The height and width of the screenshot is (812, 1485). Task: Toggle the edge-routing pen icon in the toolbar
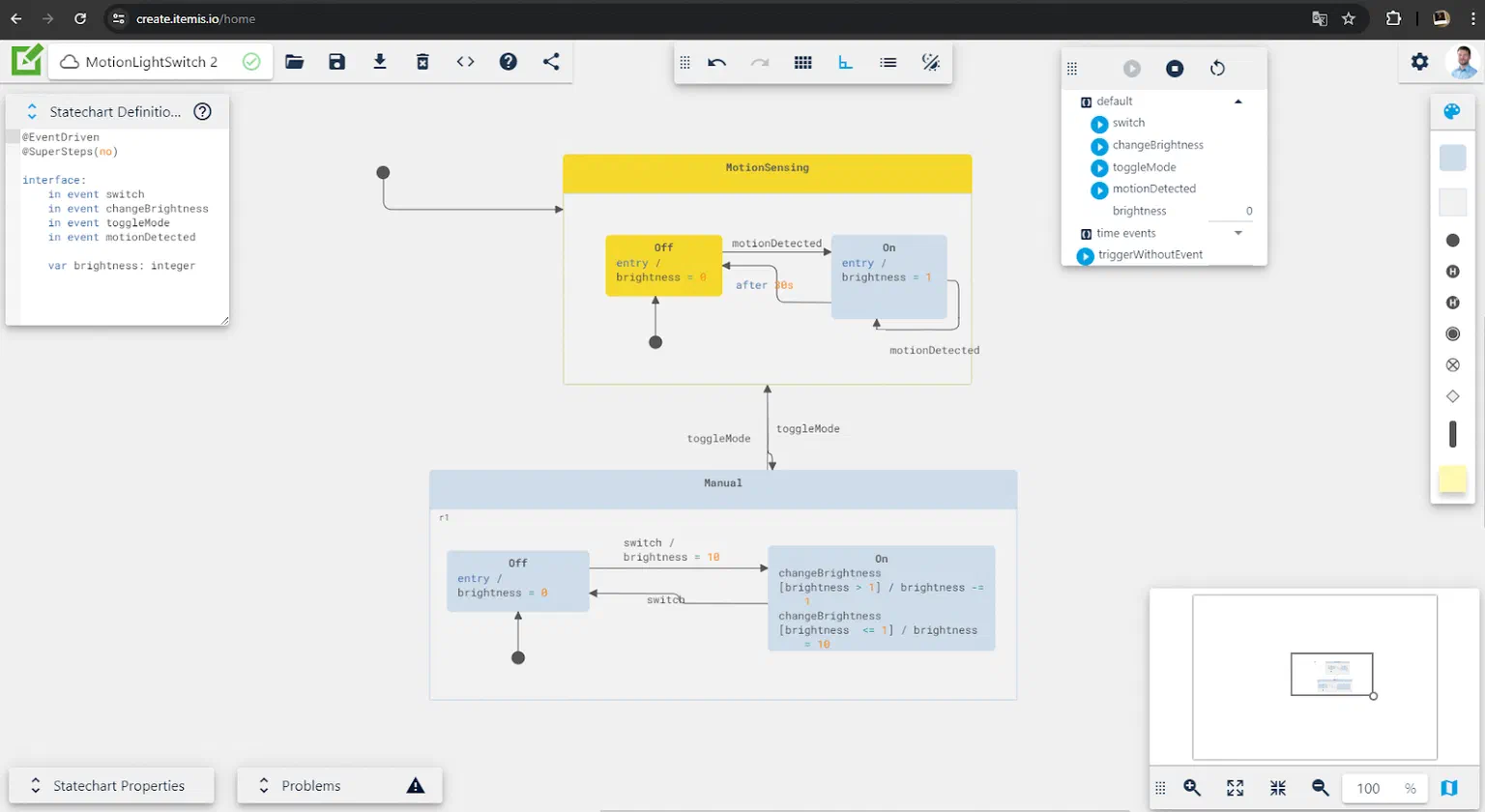coord(931,63)
